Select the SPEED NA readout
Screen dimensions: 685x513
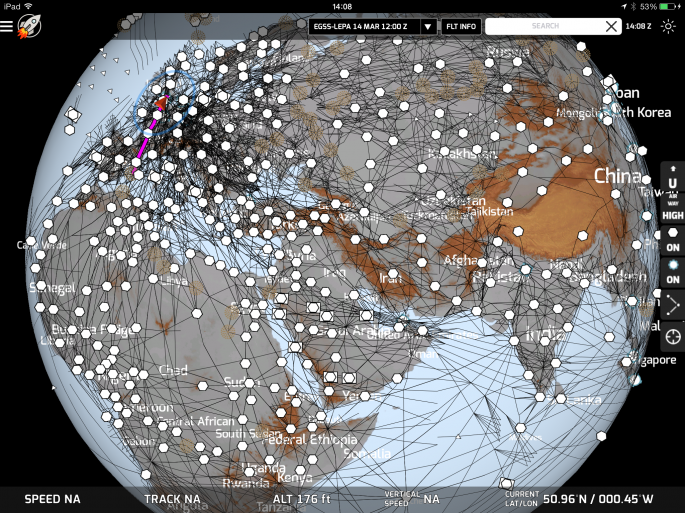tap(52, 498)
